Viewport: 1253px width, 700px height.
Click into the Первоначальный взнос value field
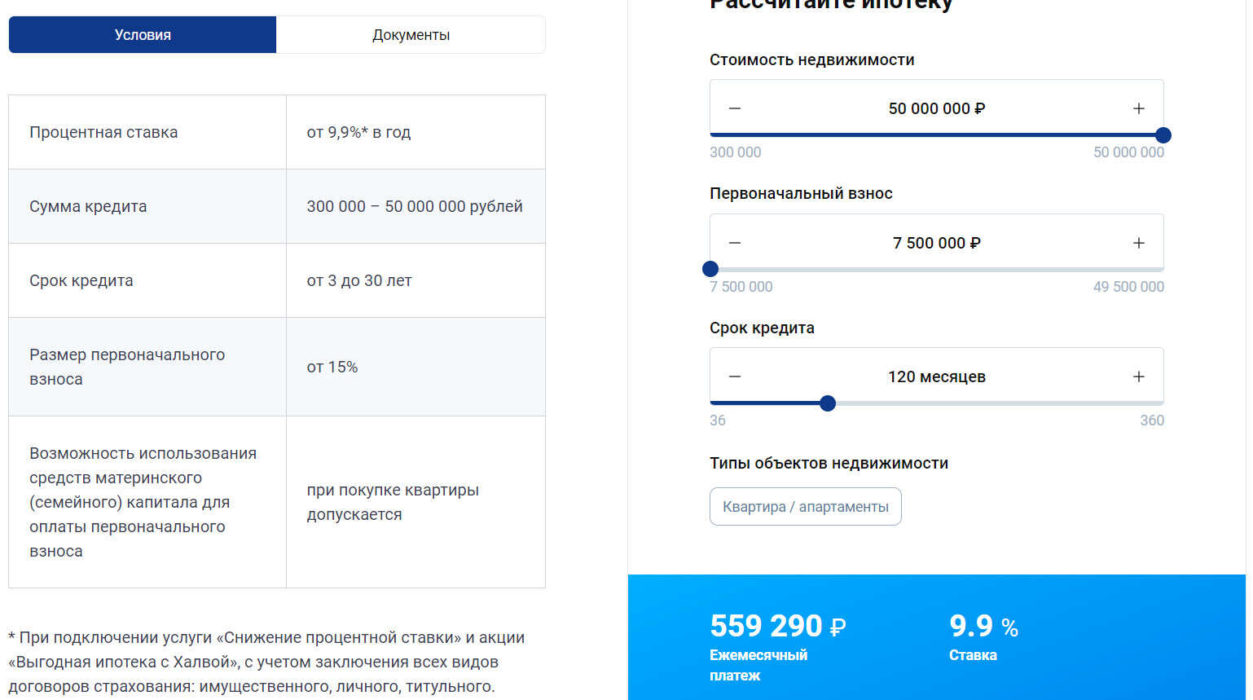click(936, 242)
